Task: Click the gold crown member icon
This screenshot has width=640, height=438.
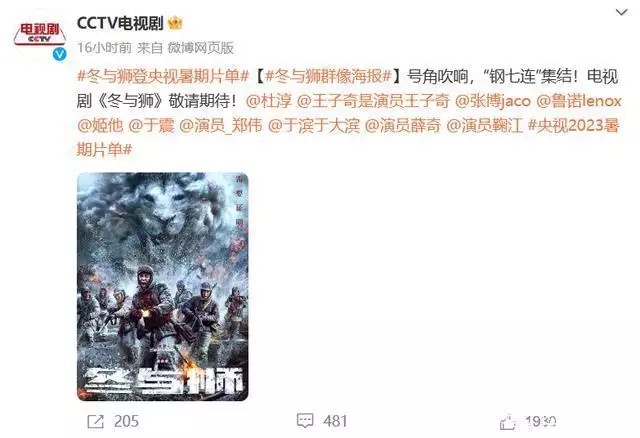Action: click(x=175, y=23)
